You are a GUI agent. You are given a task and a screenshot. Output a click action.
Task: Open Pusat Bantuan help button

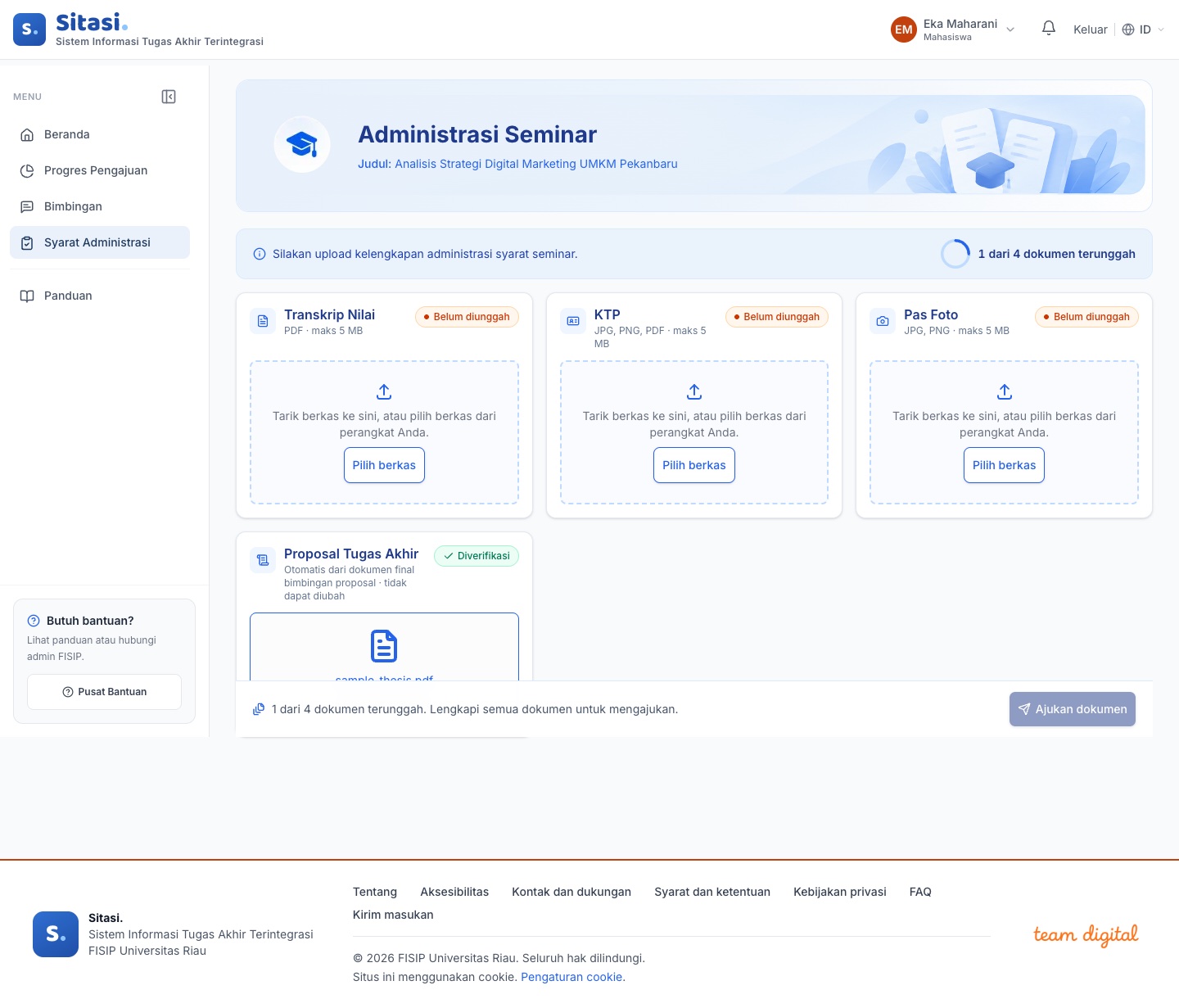pyautogui.click(x=104, y=692)
